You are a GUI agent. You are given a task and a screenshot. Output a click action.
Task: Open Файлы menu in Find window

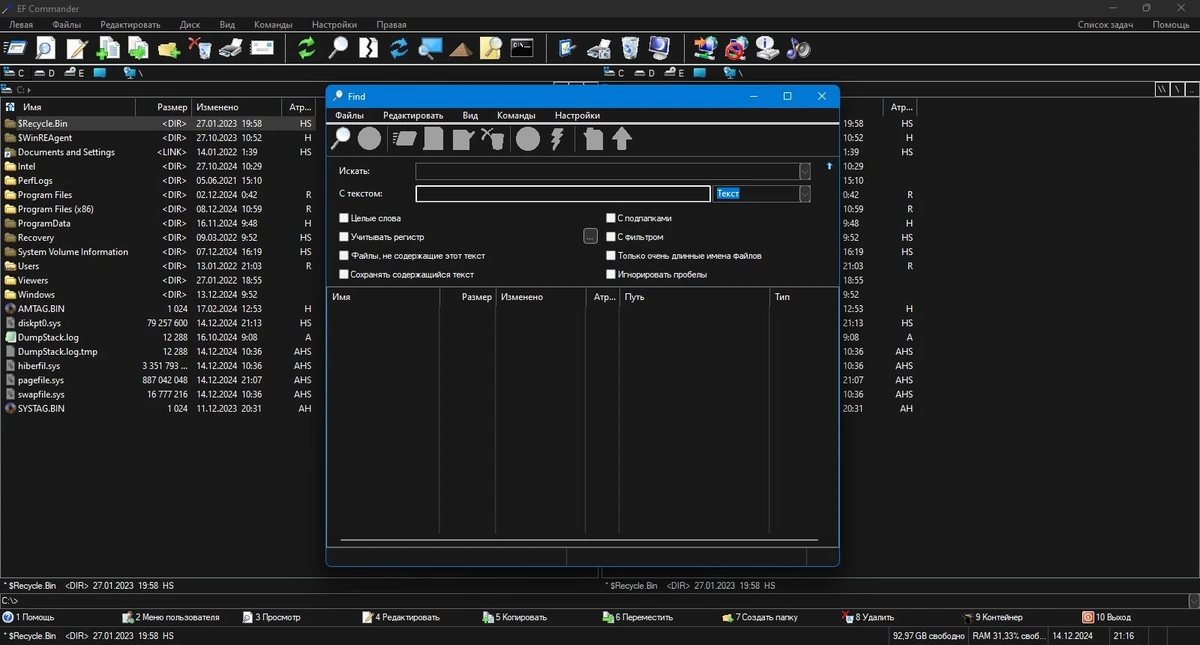350,115
